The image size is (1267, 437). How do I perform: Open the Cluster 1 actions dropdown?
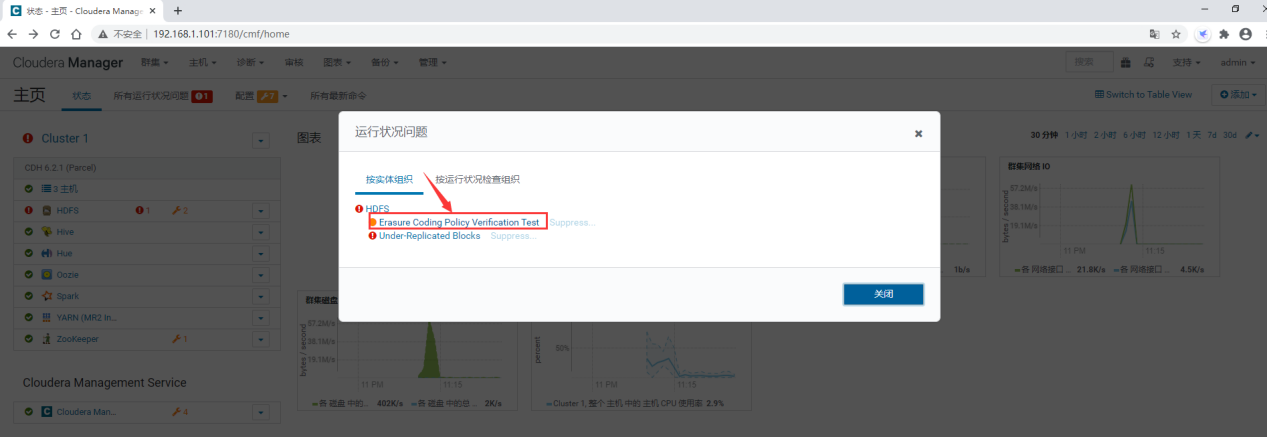[261, 141]
